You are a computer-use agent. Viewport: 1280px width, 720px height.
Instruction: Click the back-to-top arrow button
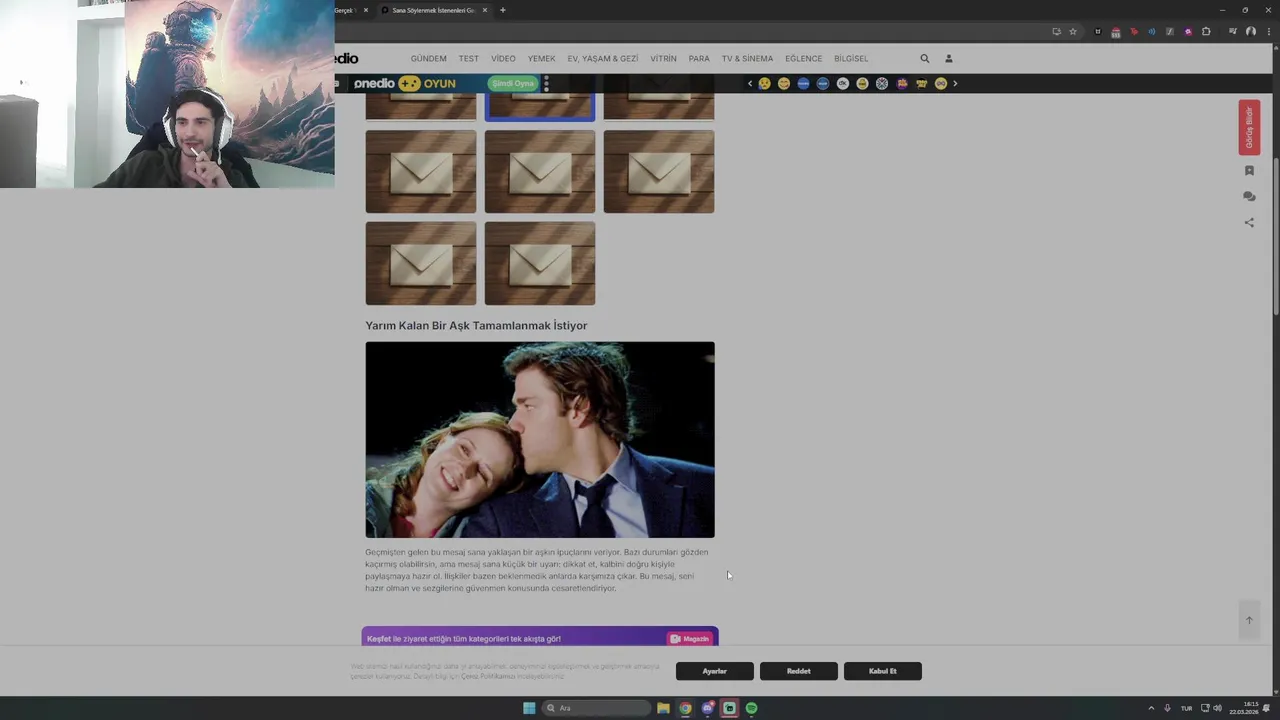click(1249, 620)
